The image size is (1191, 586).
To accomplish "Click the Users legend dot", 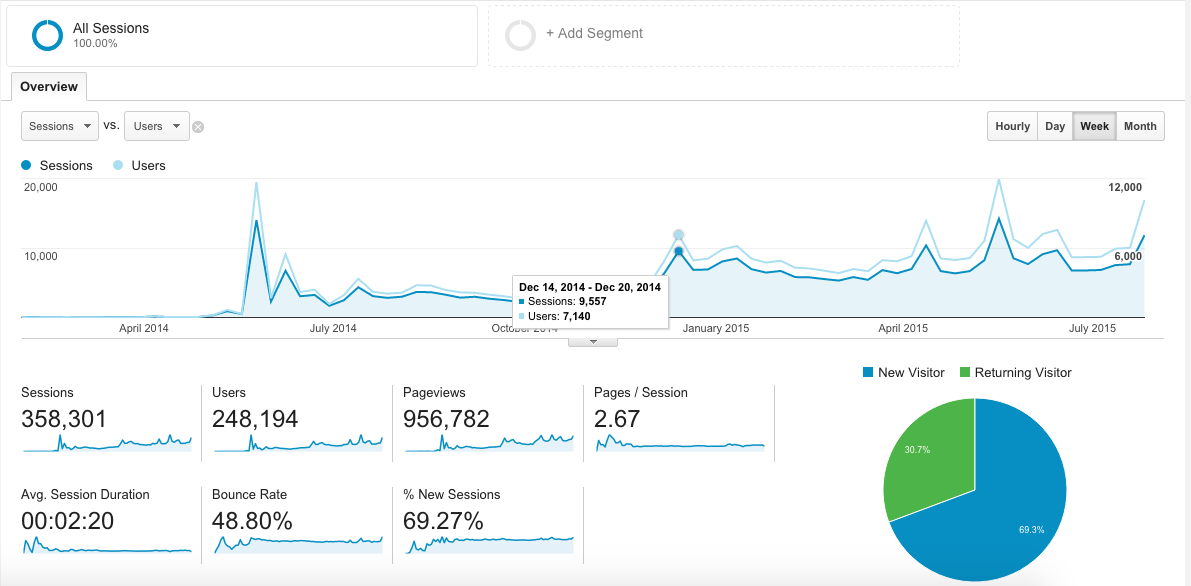I will click(118, 165).
